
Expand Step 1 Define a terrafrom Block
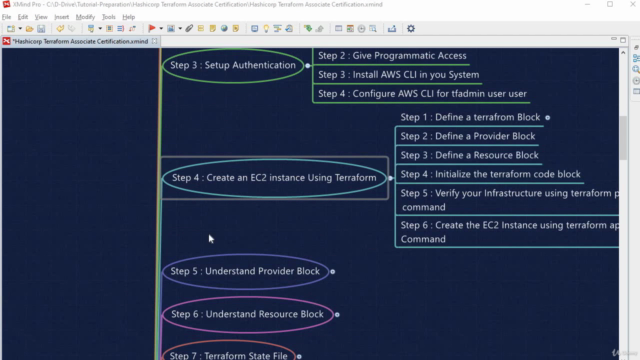pos(548,118)
